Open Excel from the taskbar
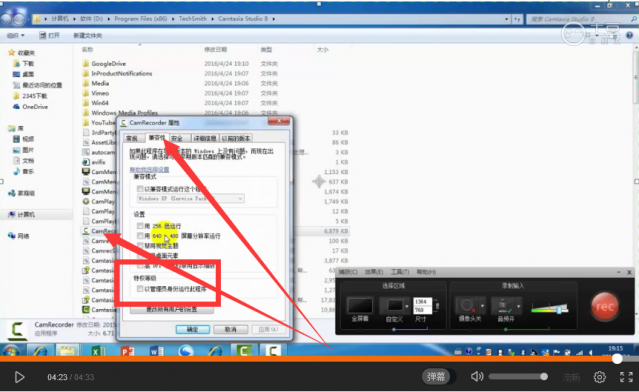This screenshot has height=392, width=639. tap(97, 351)
